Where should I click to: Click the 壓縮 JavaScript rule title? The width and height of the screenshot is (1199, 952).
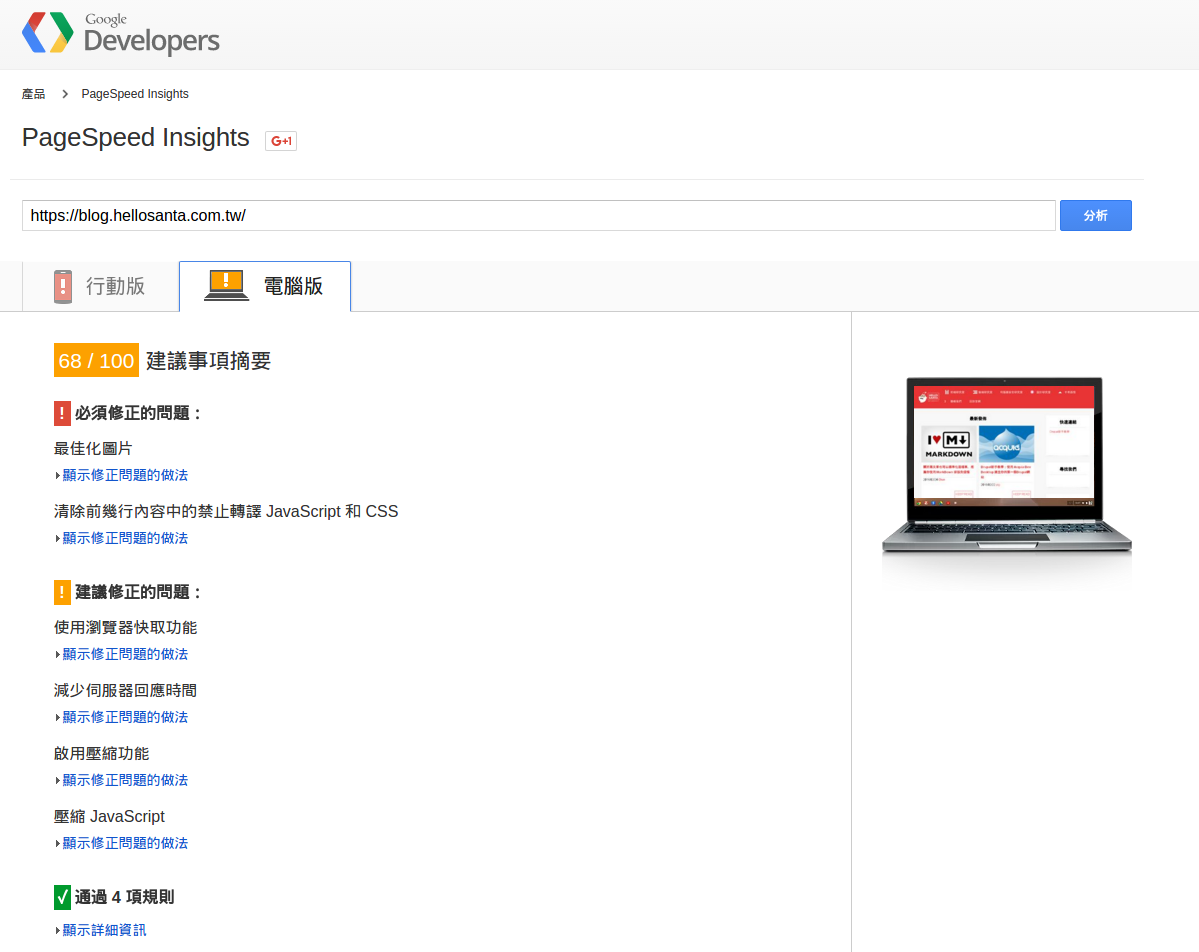[x=109, y=816]
